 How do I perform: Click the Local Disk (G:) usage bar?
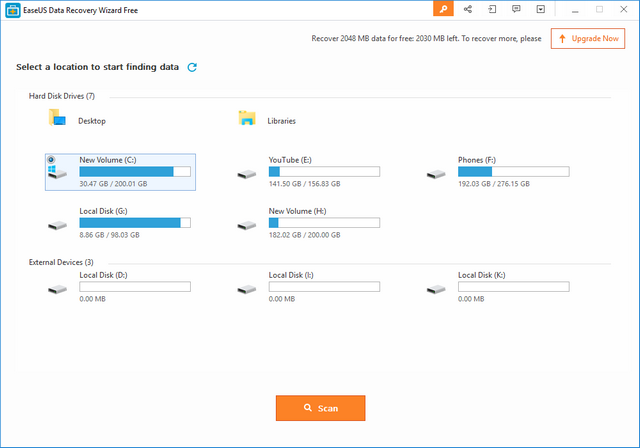pos(135,222)
